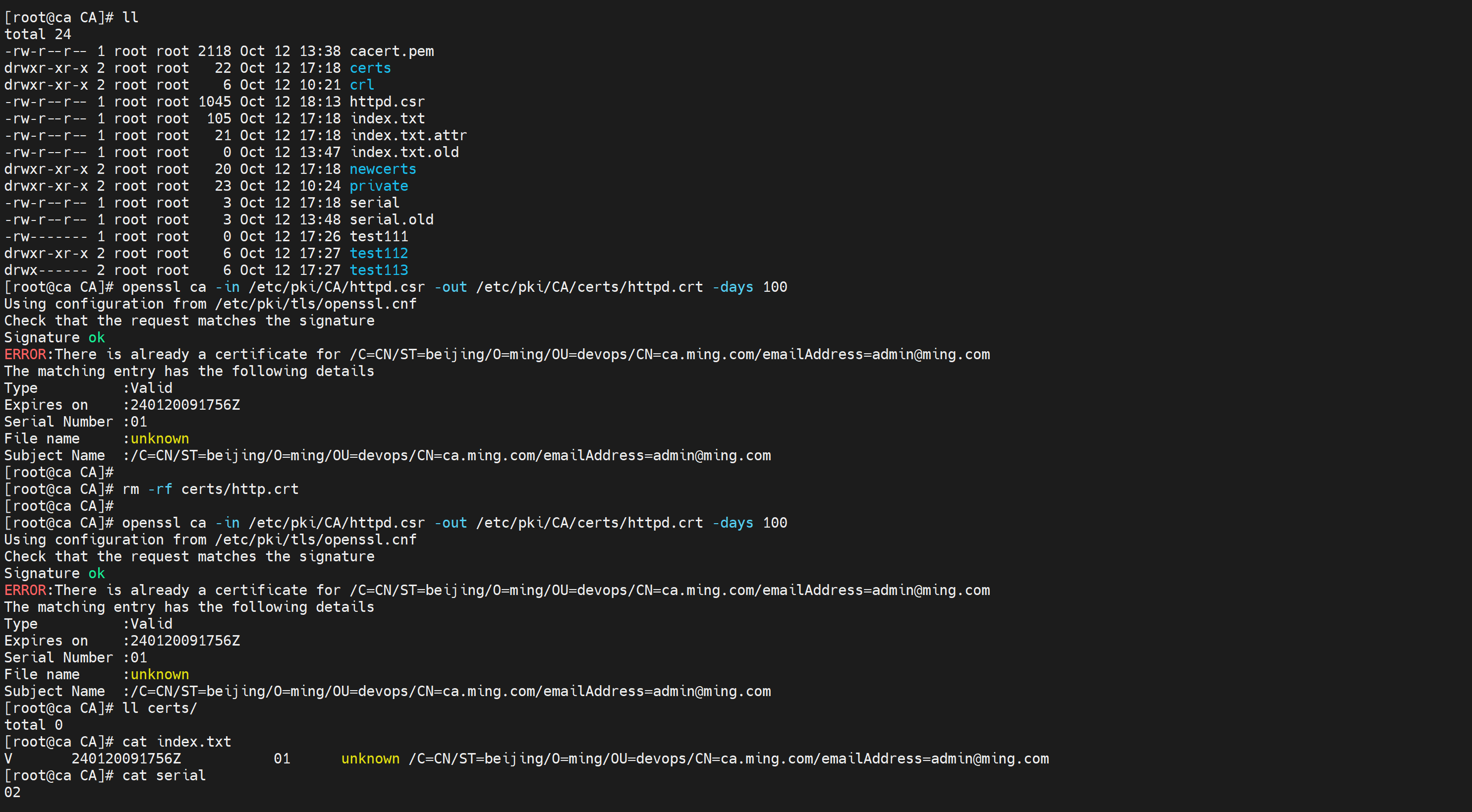Click the first yellow unknown file name
The image size is (1472, 812).
pyautogui.click(x=160, y=438)
